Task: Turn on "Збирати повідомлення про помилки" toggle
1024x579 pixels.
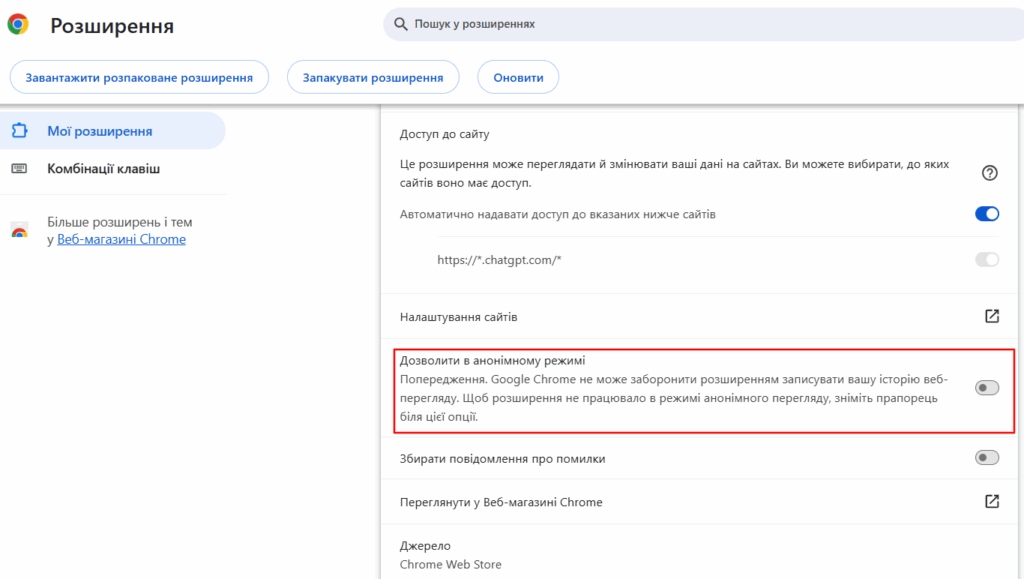Action: [x=986, y=458]
